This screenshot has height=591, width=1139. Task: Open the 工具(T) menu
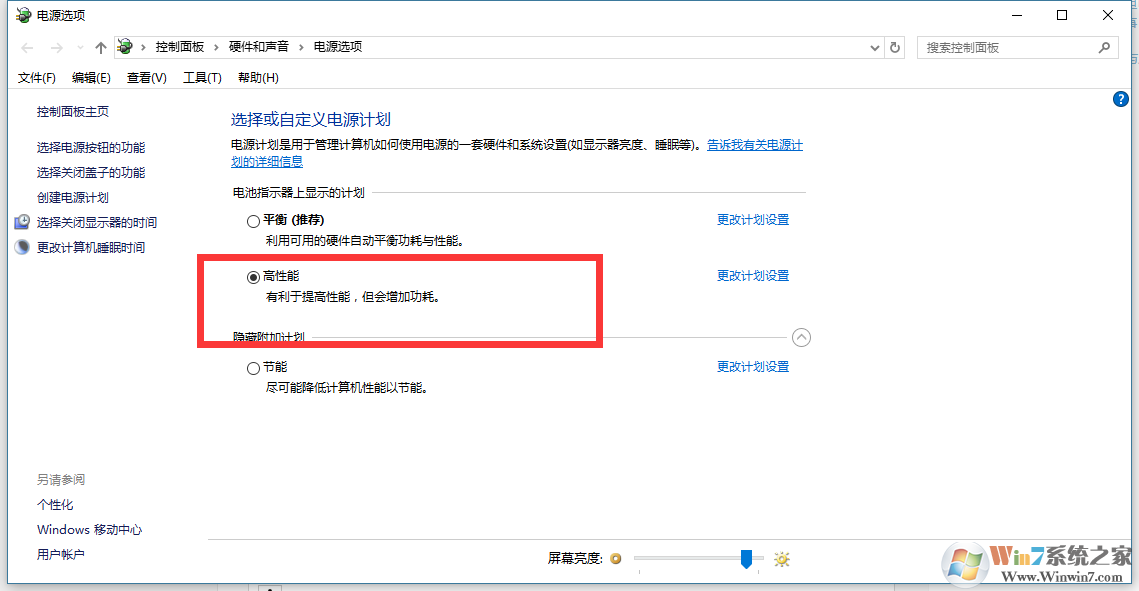coord(201,77)
